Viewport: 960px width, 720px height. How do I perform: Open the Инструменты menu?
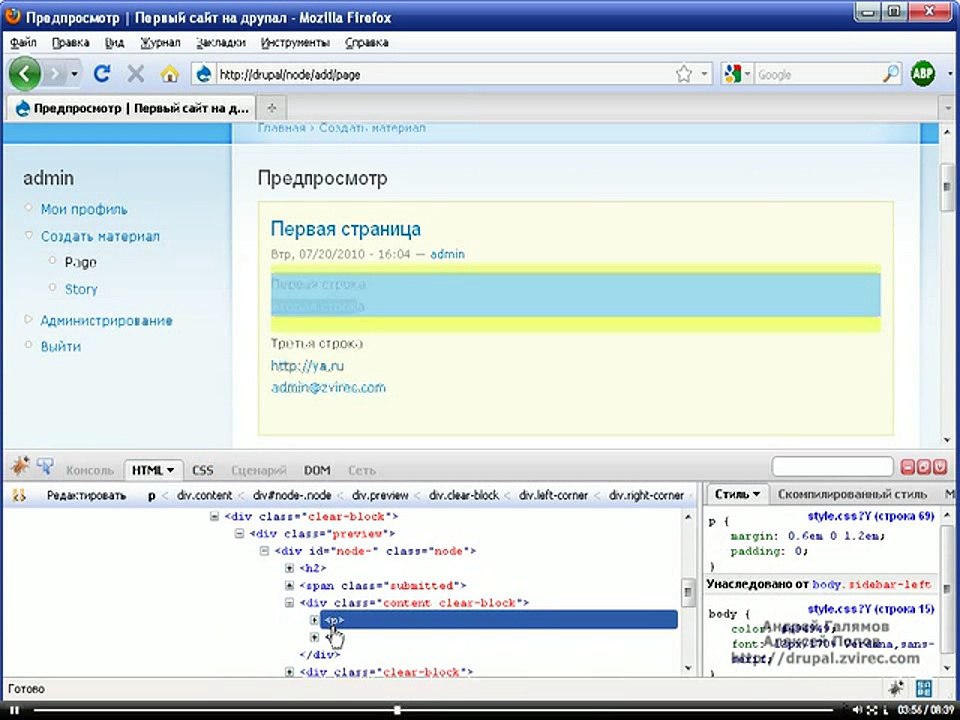click(295, 42)
